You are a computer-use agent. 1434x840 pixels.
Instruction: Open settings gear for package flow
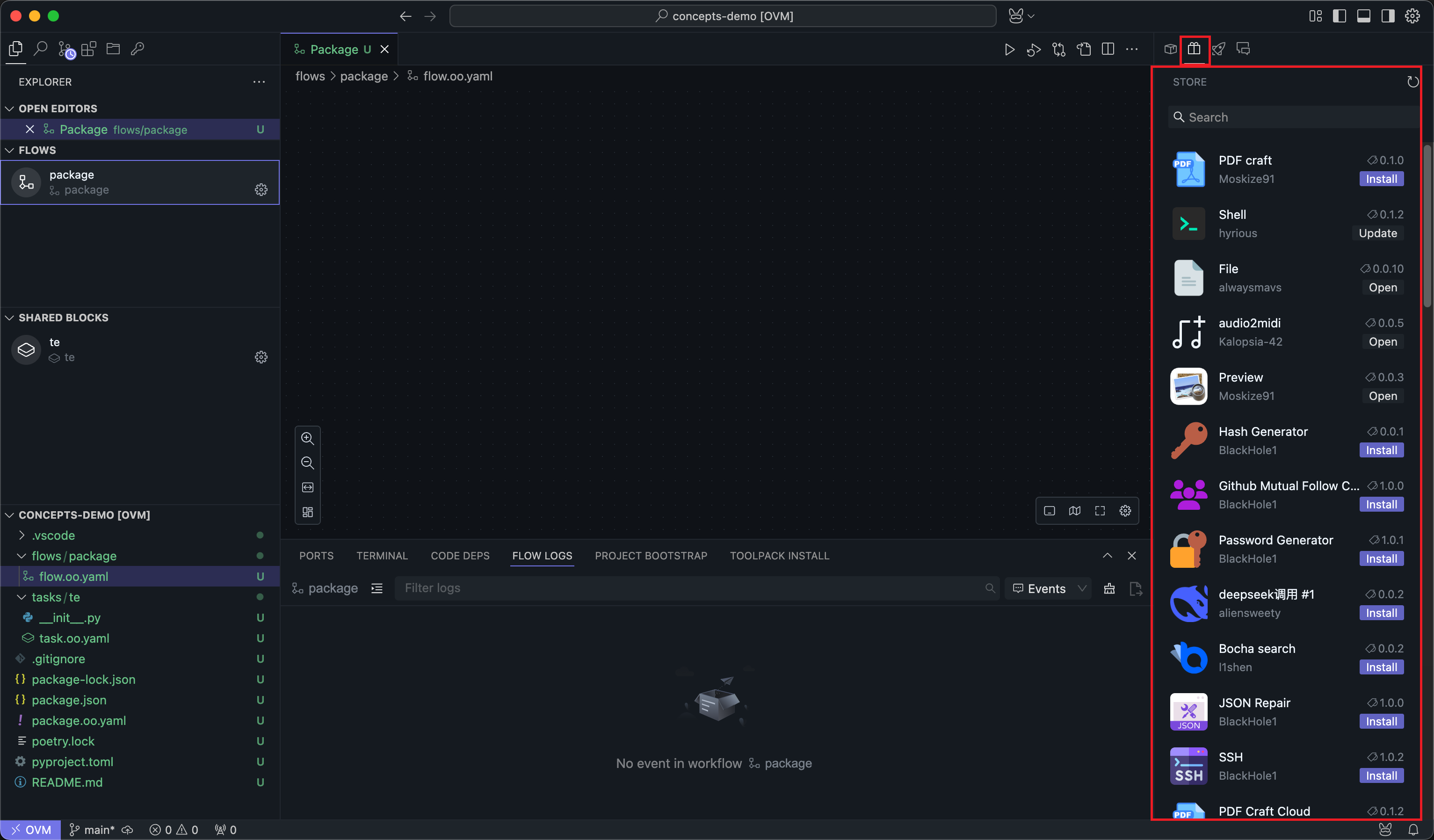point(261,189)
